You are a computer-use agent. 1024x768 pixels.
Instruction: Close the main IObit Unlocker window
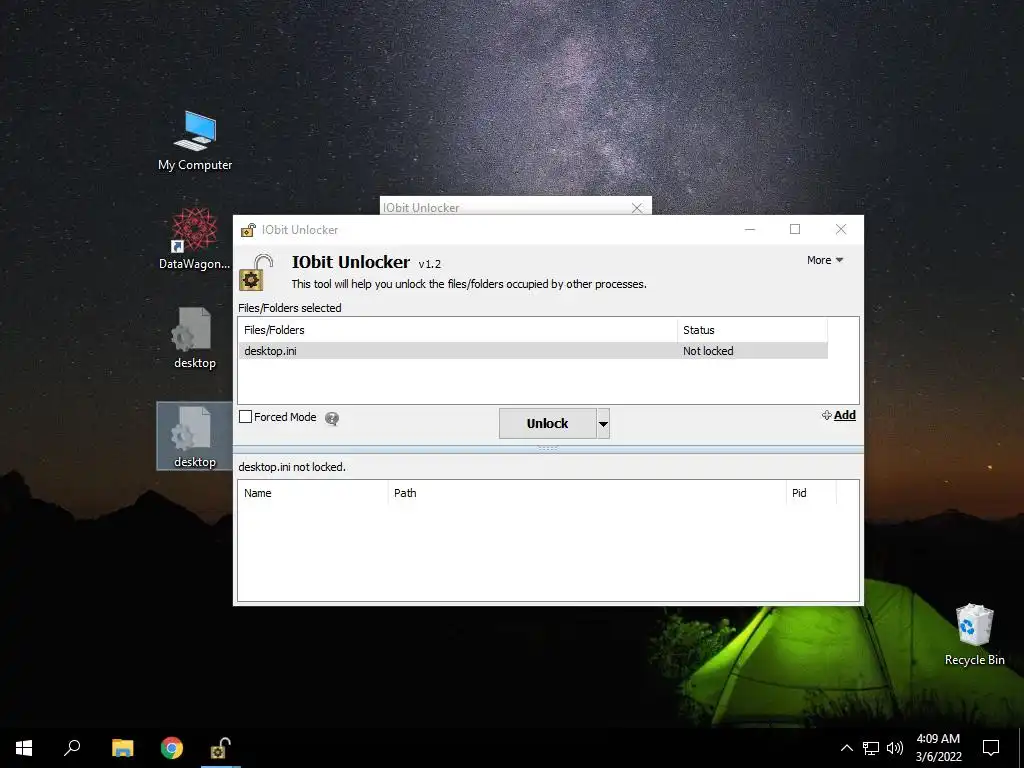(x=840, y=229)
